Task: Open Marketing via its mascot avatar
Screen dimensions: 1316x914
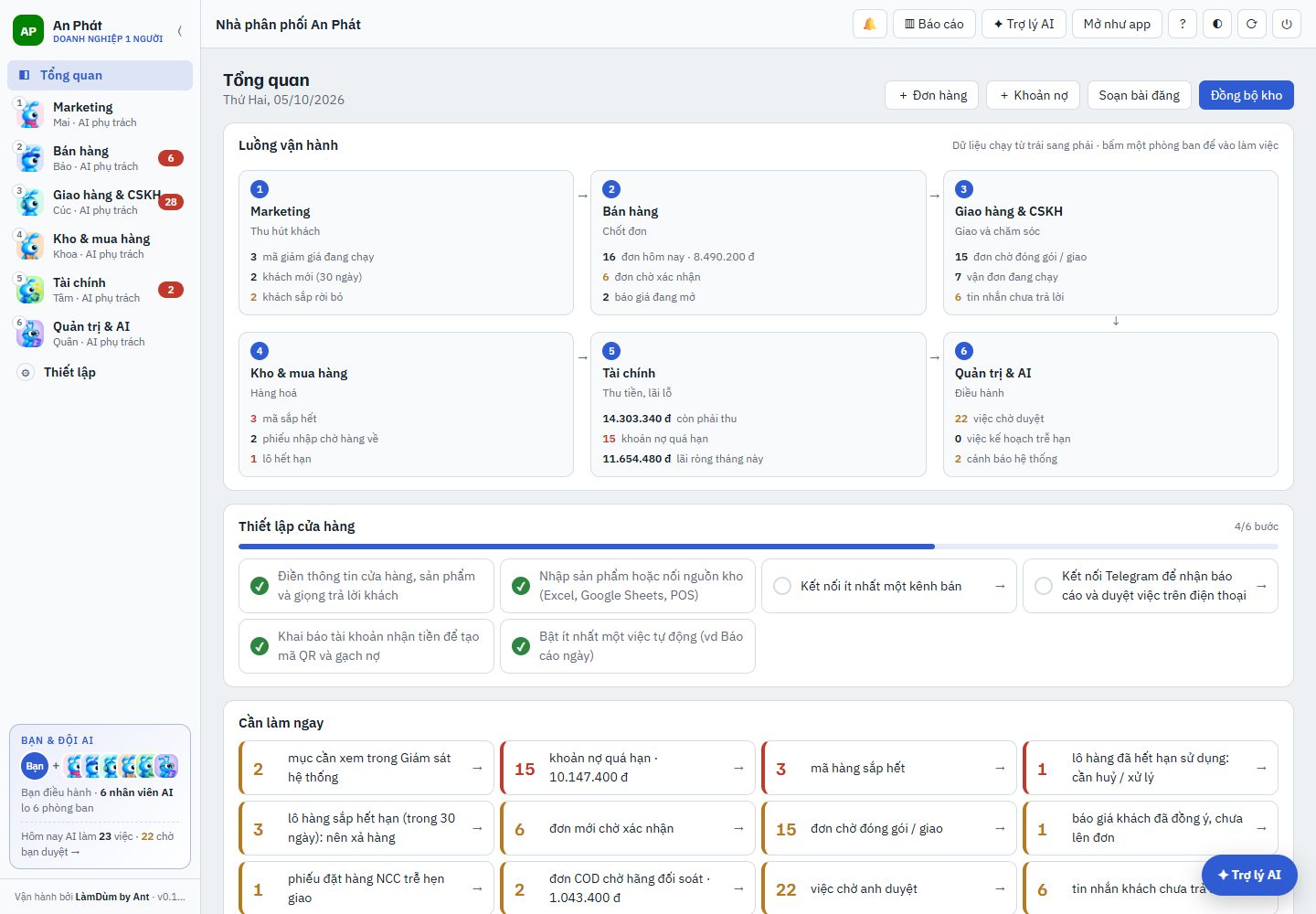Action: (x=30, y=114)
